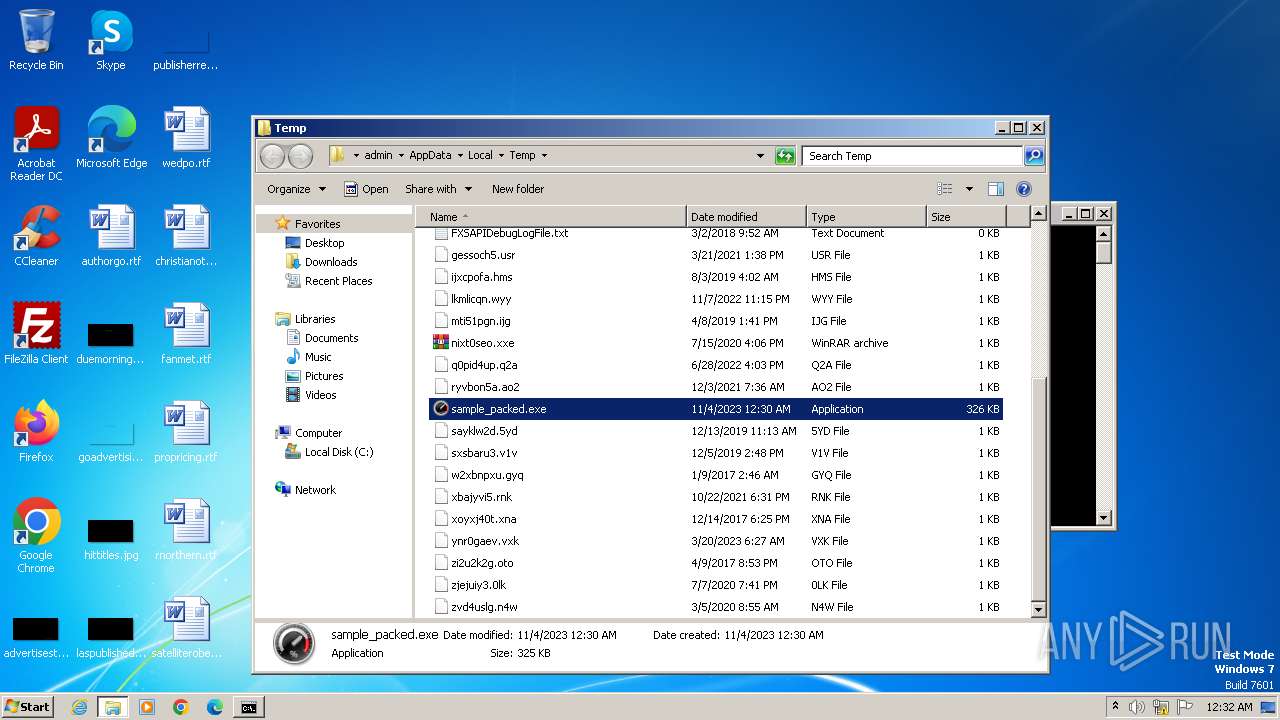Click the Explorer Forward navigation button
This screenshot has height=720, width=1280.
pyautogui.click(x=300, y=156)
